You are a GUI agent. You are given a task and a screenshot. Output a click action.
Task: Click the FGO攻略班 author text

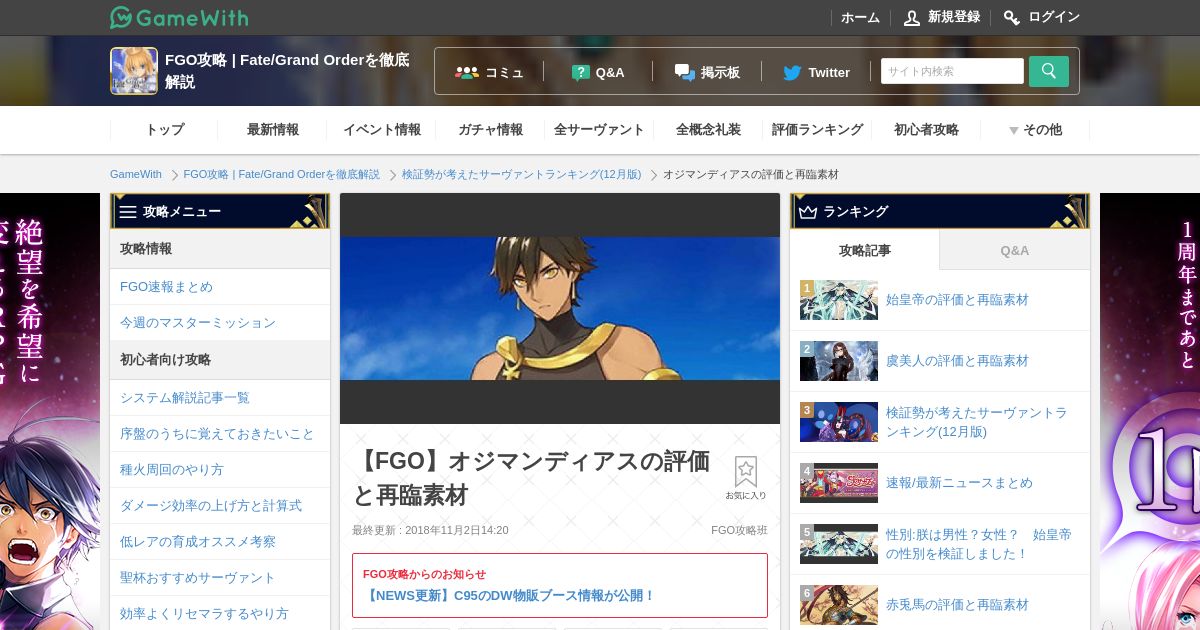(739, 530)
